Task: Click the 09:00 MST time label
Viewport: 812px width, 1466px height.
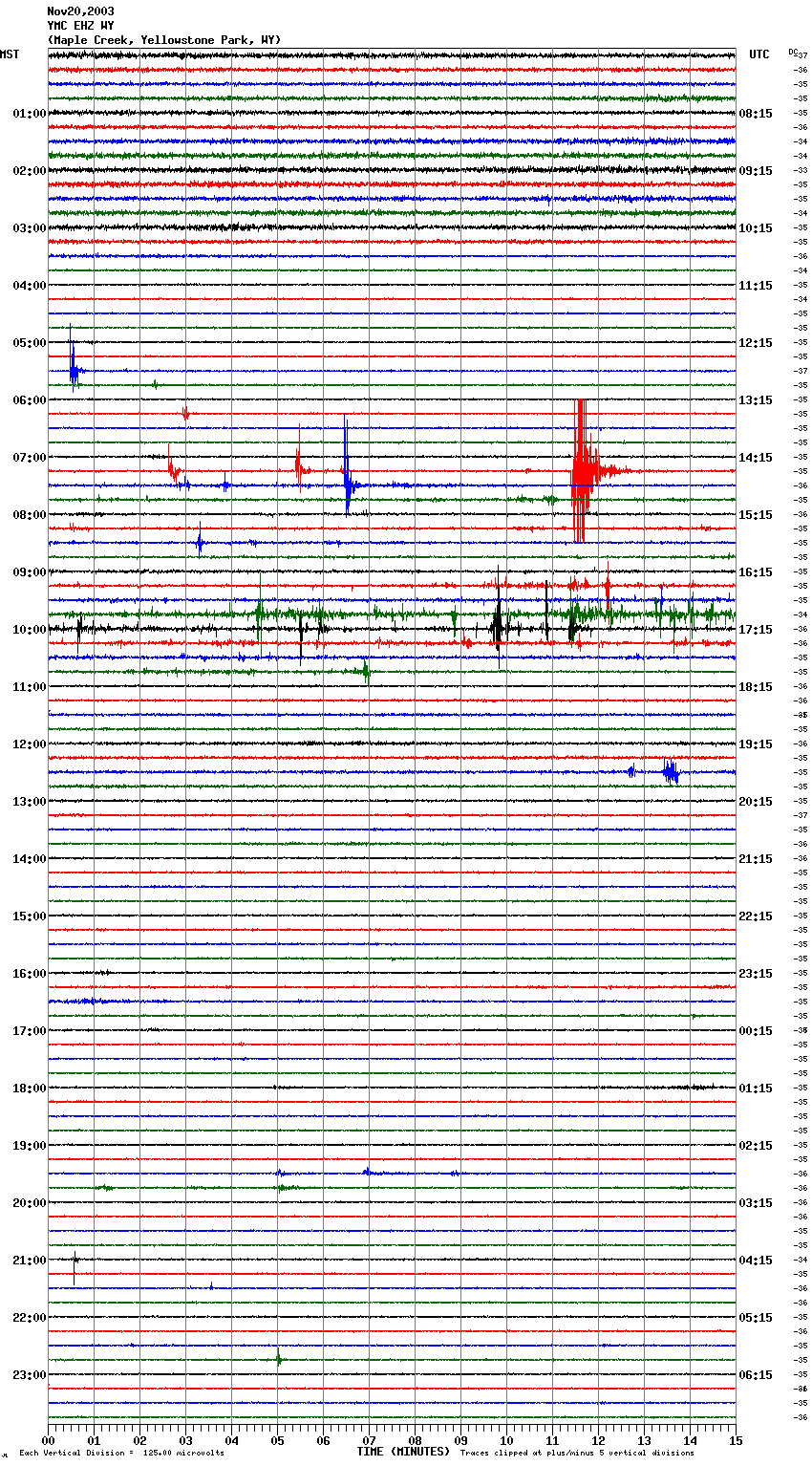Action: point(29,572)
